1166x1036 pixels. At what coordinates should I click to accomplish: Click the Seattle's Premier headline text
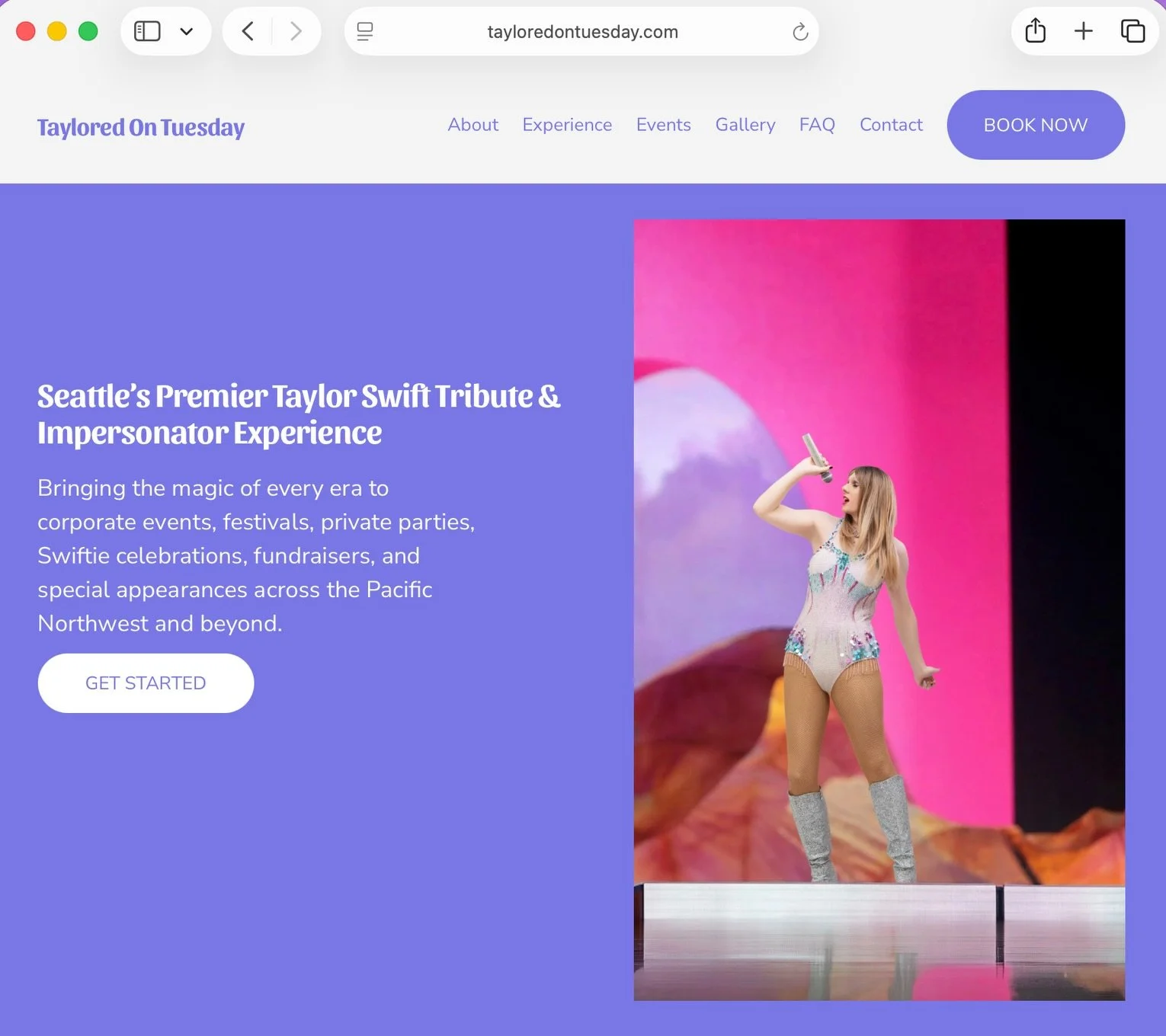click(299, 414)
